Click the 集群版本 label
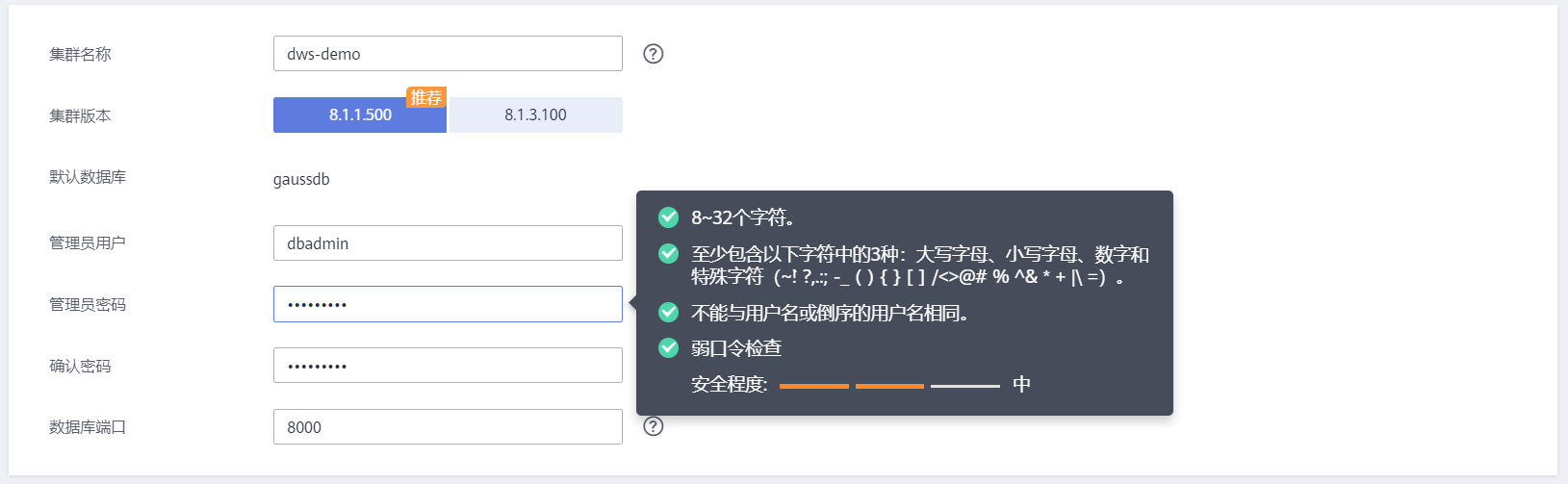 click(80, 115)
